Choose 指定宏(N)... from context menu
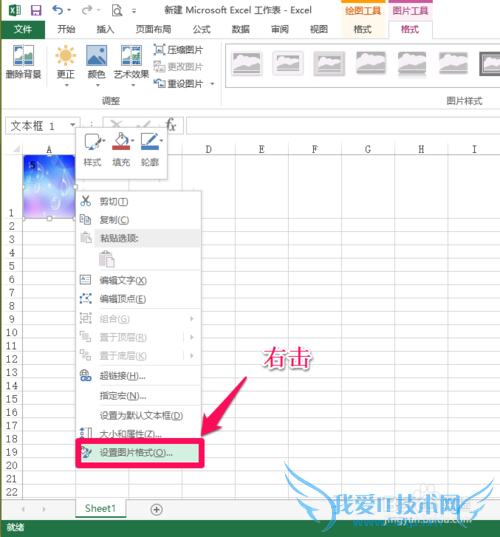500x537 pixels. pyautogui.click(x=138, y=396)
